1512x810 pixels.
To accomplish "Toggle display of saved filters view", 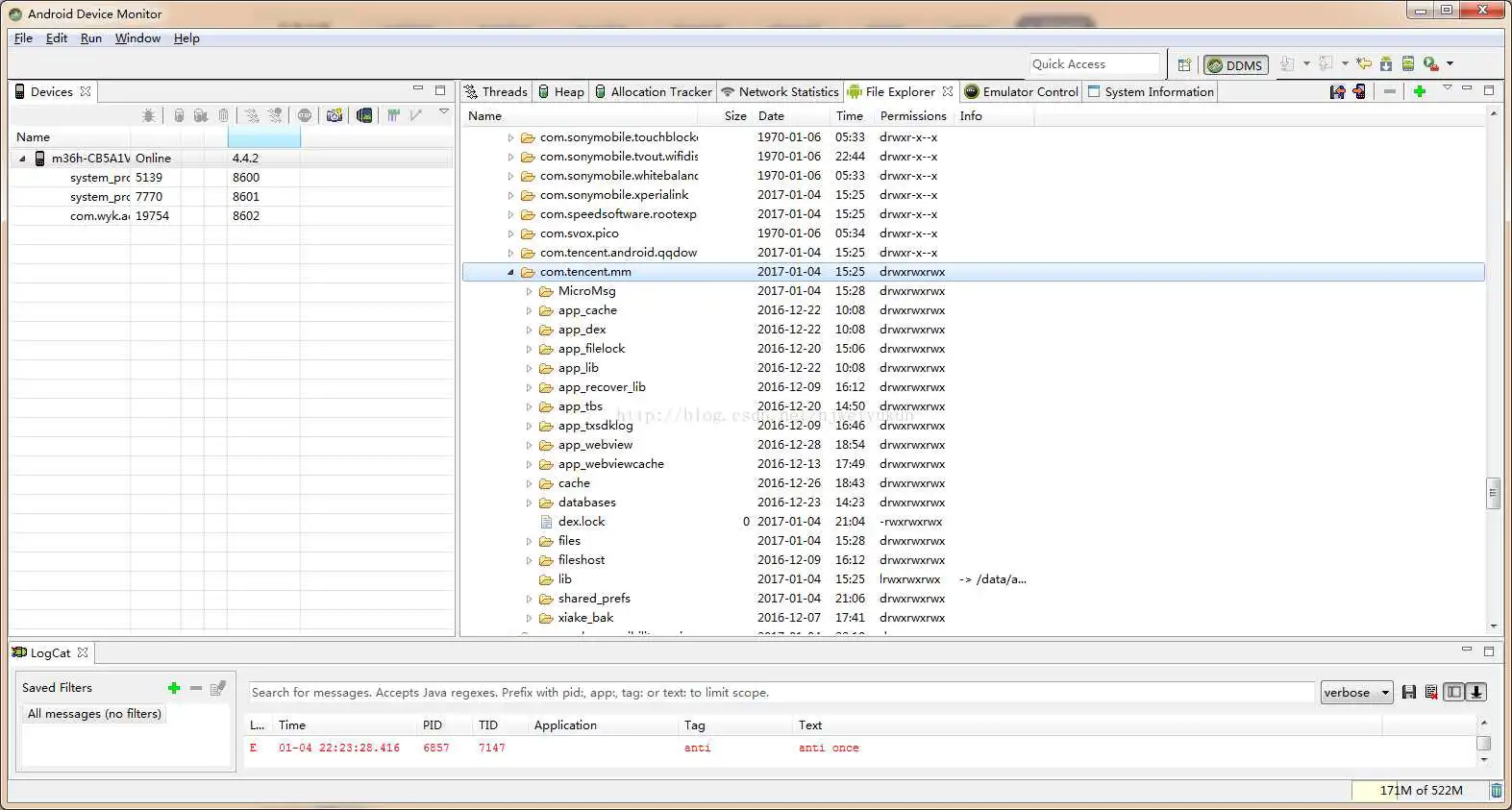I will click(1454, 692).
